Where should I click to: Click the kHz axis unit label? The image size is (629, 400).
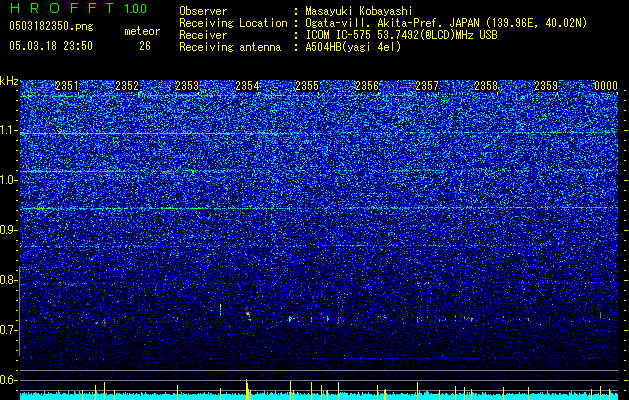[x=9, y=81]
